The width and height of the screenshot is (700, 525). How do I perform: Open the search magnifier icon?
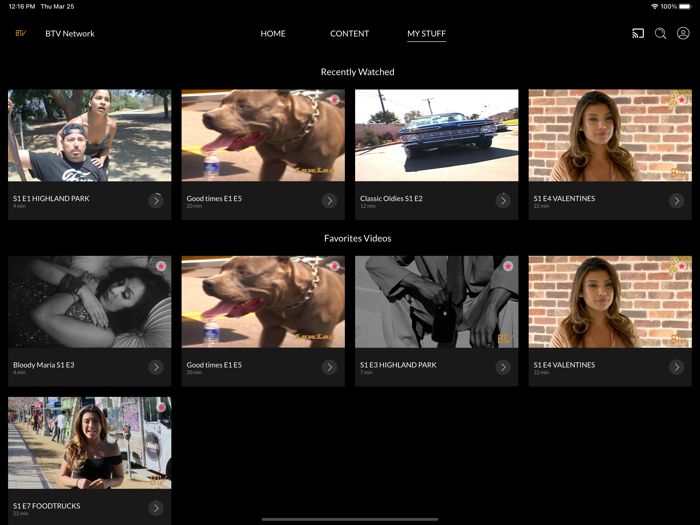click(x=660, y=33)
